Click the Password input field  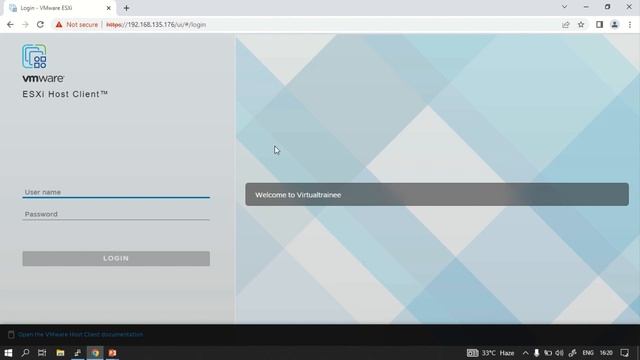116,214
